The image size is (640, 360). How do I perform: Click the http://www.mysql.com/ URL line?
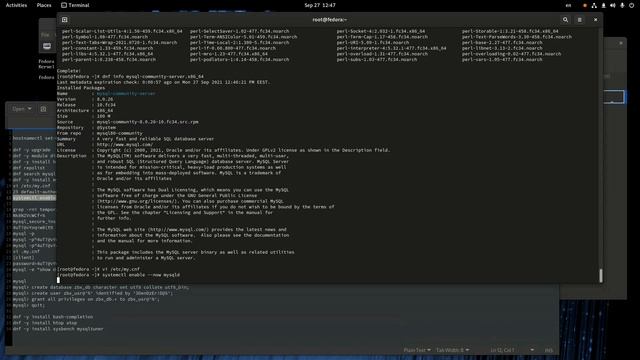click(125, 144)
